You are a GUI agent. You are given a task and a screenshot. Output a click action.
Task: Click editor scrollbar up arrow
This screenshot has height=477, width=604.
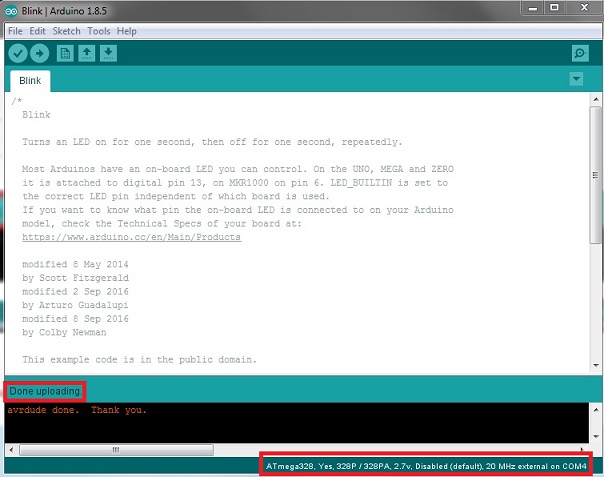[596, 99]
